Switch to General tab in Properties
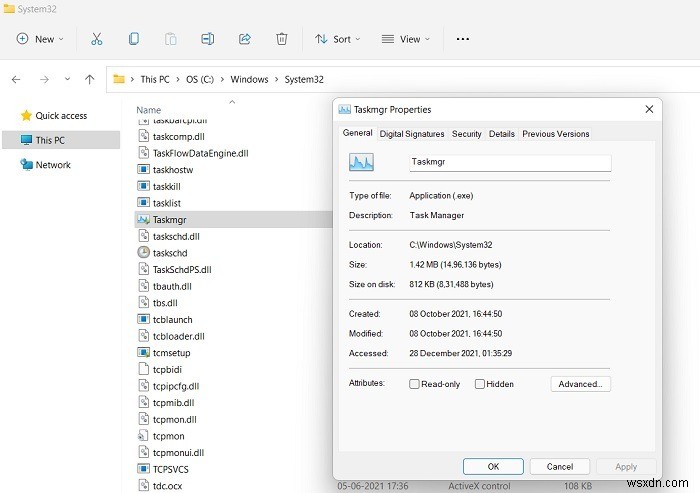700x493 pixels. click(x=358, y=133)
